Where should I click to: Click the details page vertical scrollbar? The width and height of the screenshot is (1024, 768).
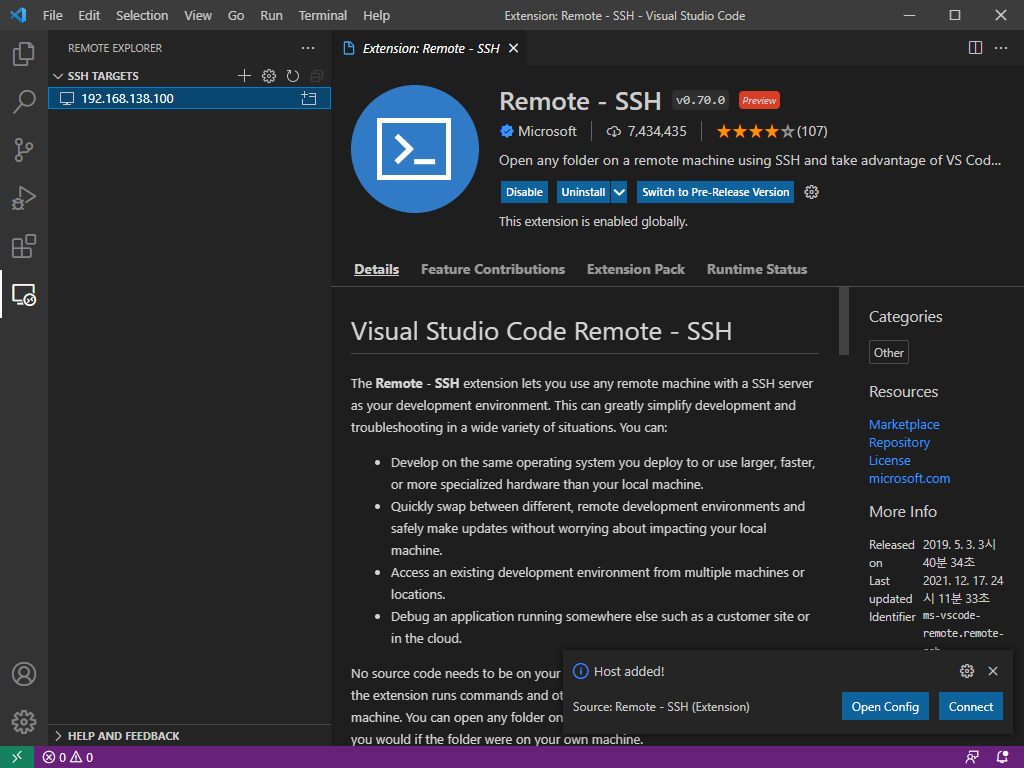click(x=843, y=321)
